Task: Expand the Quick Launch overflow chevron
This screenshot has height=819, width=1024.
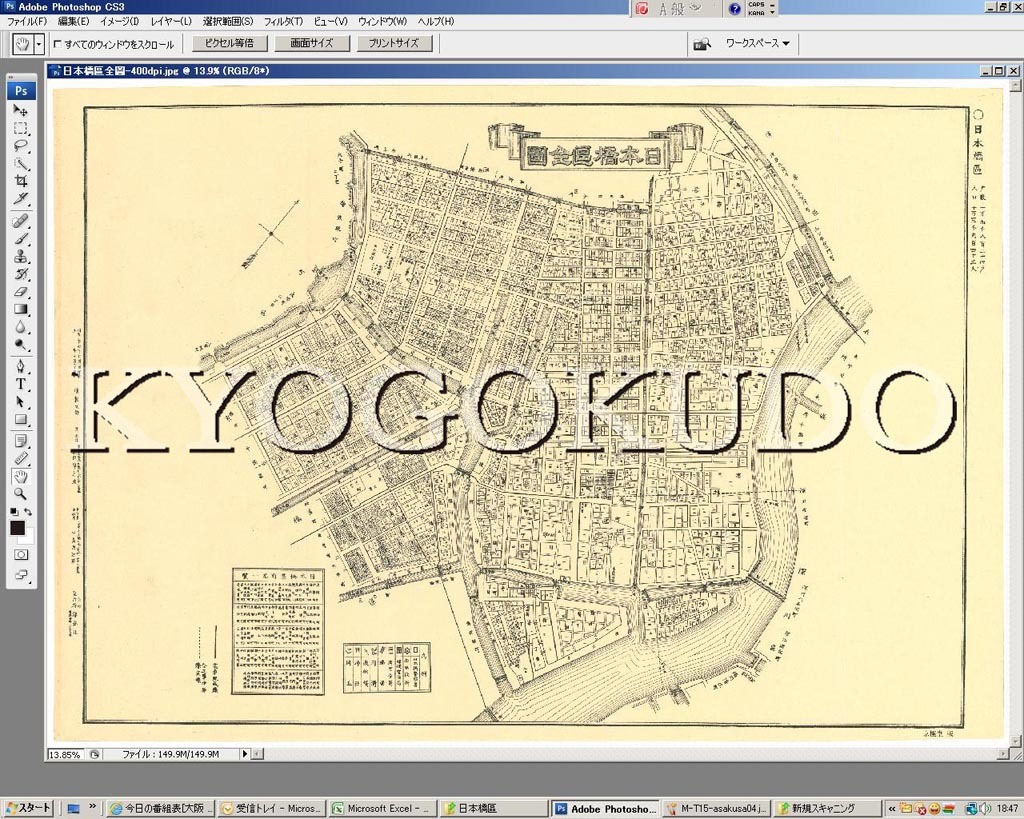Action: 92,807
